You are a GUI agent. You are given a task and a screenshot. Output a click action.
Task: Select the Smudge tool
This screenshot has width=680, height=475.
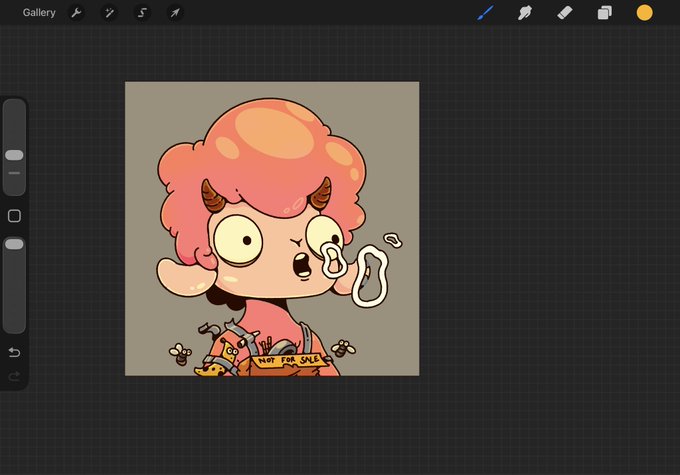tap(525, 13)
